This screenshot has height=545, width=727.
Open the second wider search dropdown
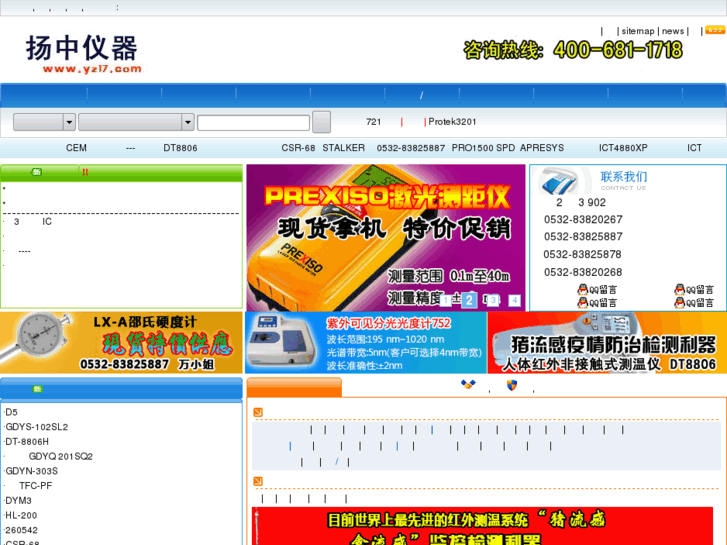coord(136,122)
